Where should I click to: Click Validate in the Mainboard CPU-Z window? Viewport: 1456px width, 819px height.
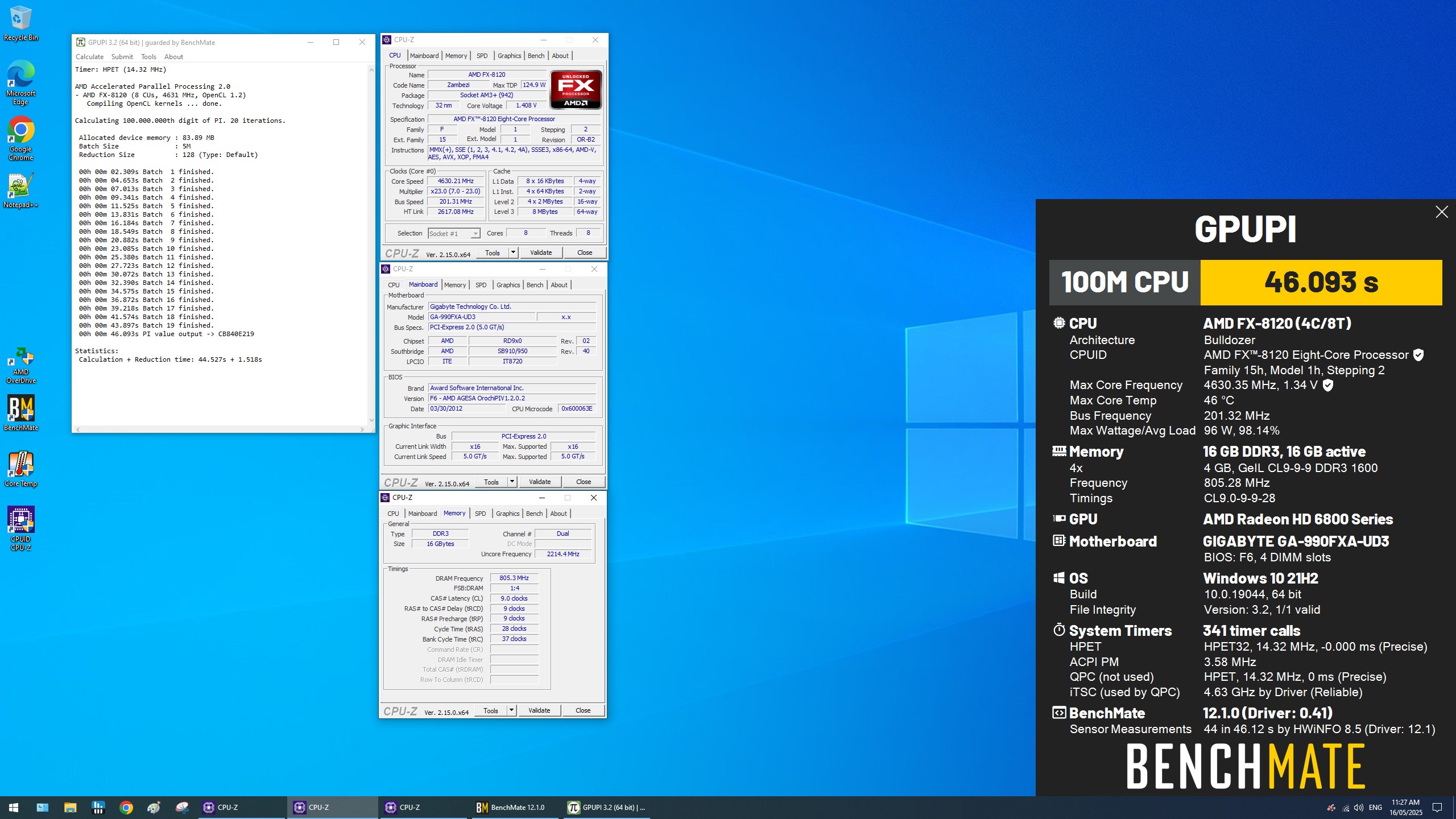(x=540, y=482)
